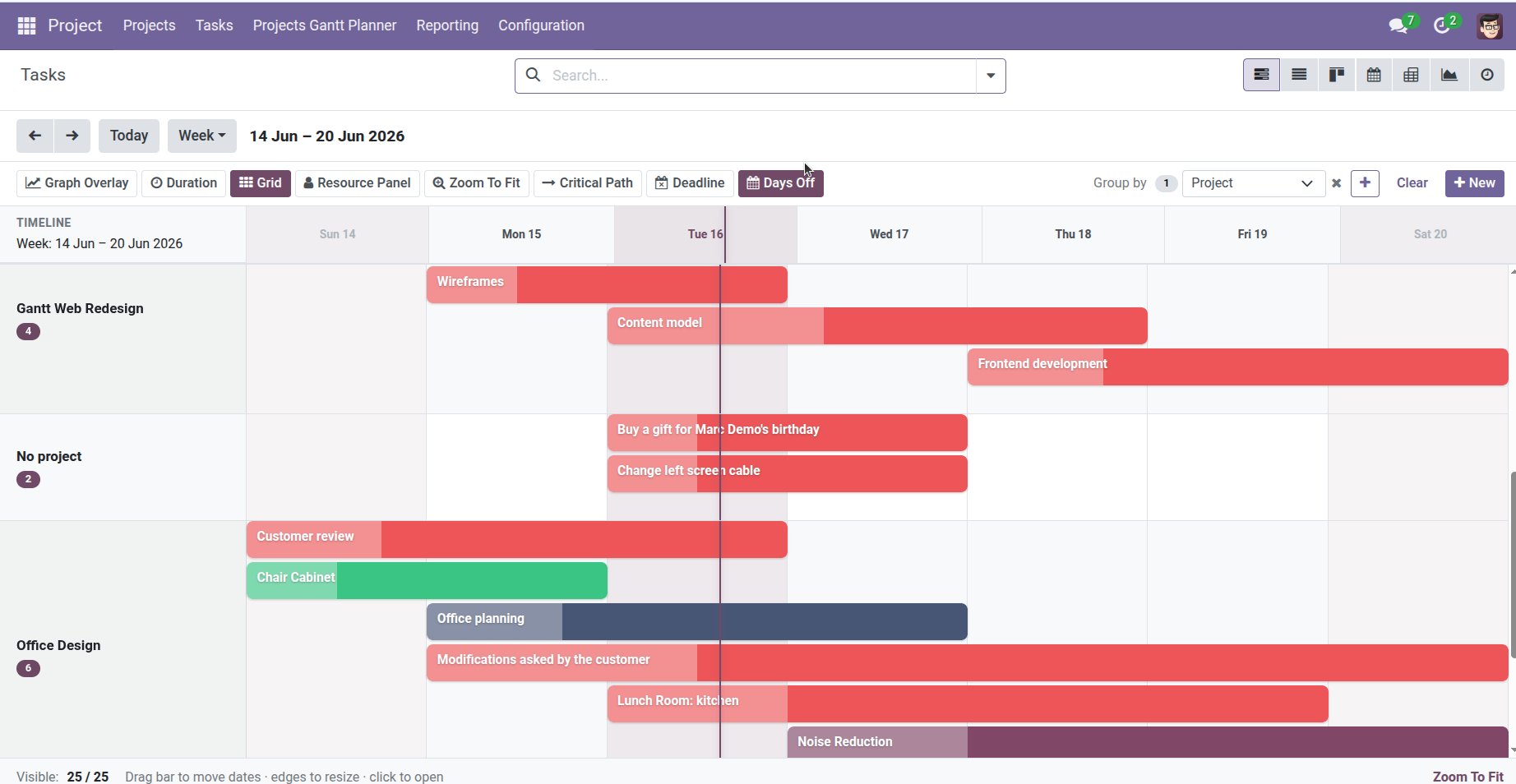1516x784 pixels.
Task: Click the Thu 18 column header
Action: click(1073, 234)
